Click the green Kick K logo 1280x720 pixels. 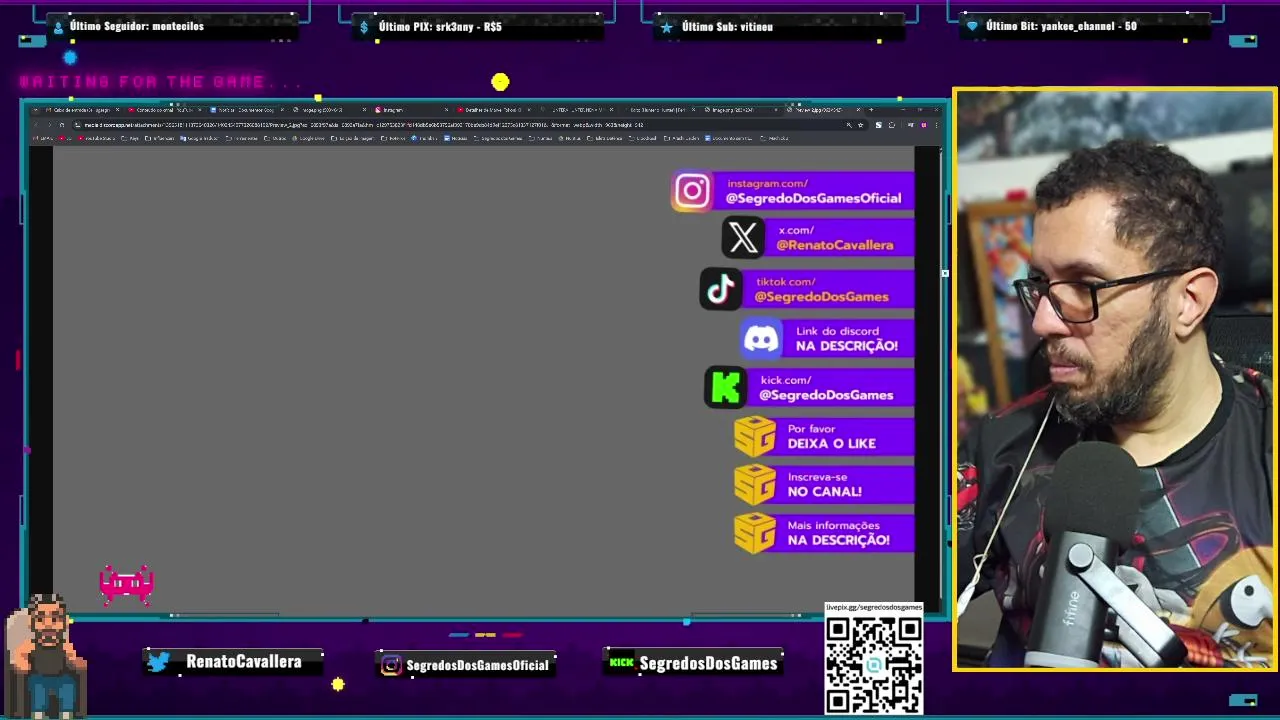point(726,388)
